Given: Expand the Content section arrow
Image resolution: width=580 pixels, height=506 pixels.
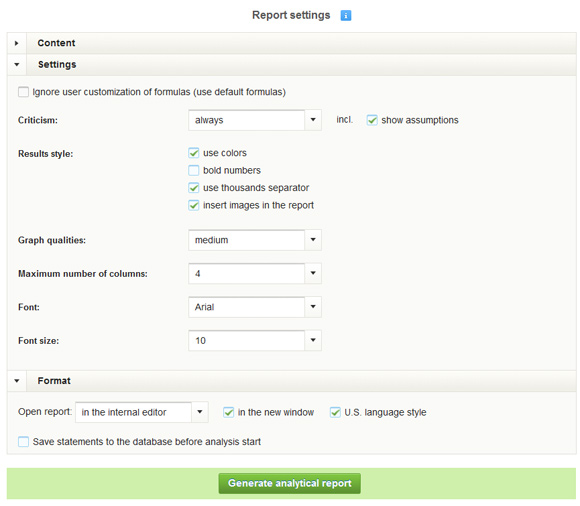Looking at the screenshot, I should pyautogui.click(x=17, y=43).
